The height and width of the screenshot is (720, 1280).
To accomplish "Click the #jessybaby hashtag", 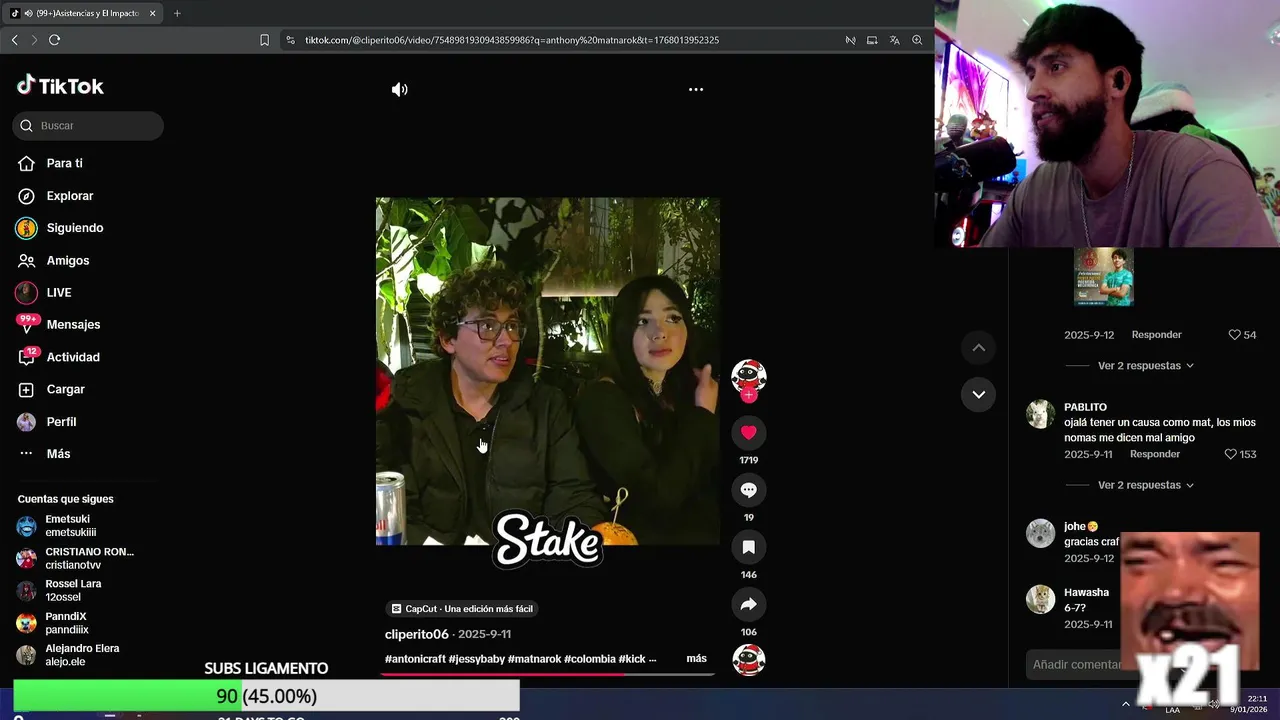I will 476,659.
